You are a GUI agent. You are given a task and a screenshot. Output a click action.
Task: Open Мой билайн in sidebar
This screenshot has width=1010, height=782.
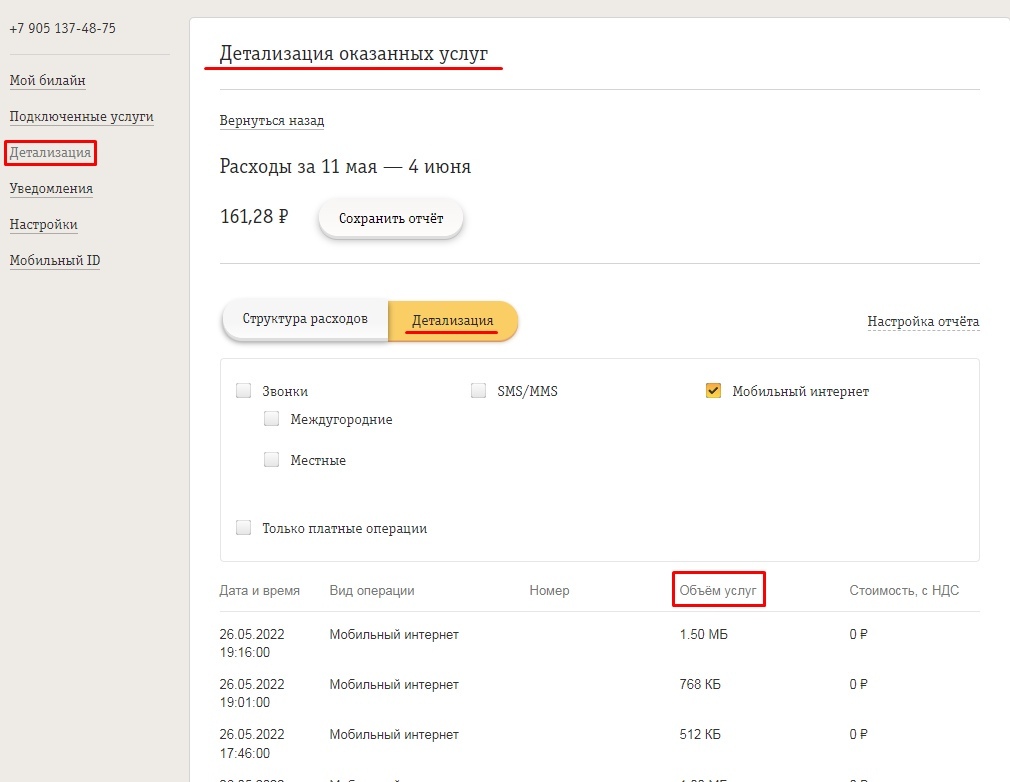[48, 81]
